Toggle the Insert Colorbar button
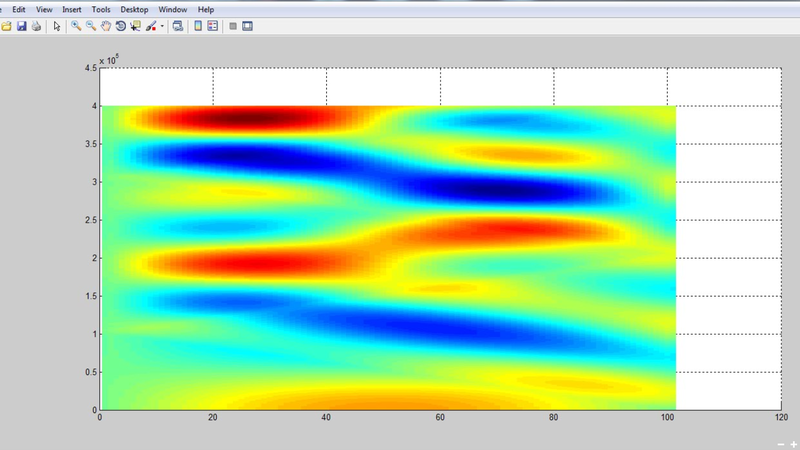Viewport: 800px width, 450px height. click(x=198, y=26)
